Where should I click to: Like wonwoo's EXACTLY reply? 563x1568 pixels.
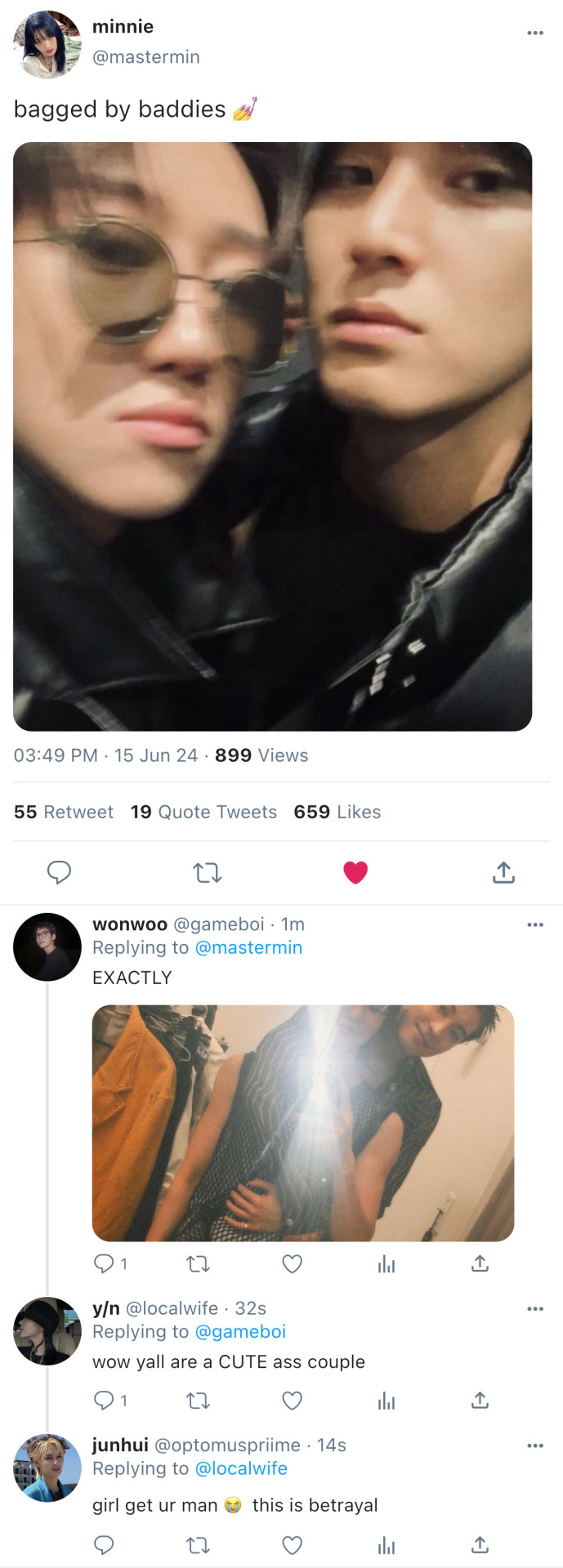(x=292, y=1264)
